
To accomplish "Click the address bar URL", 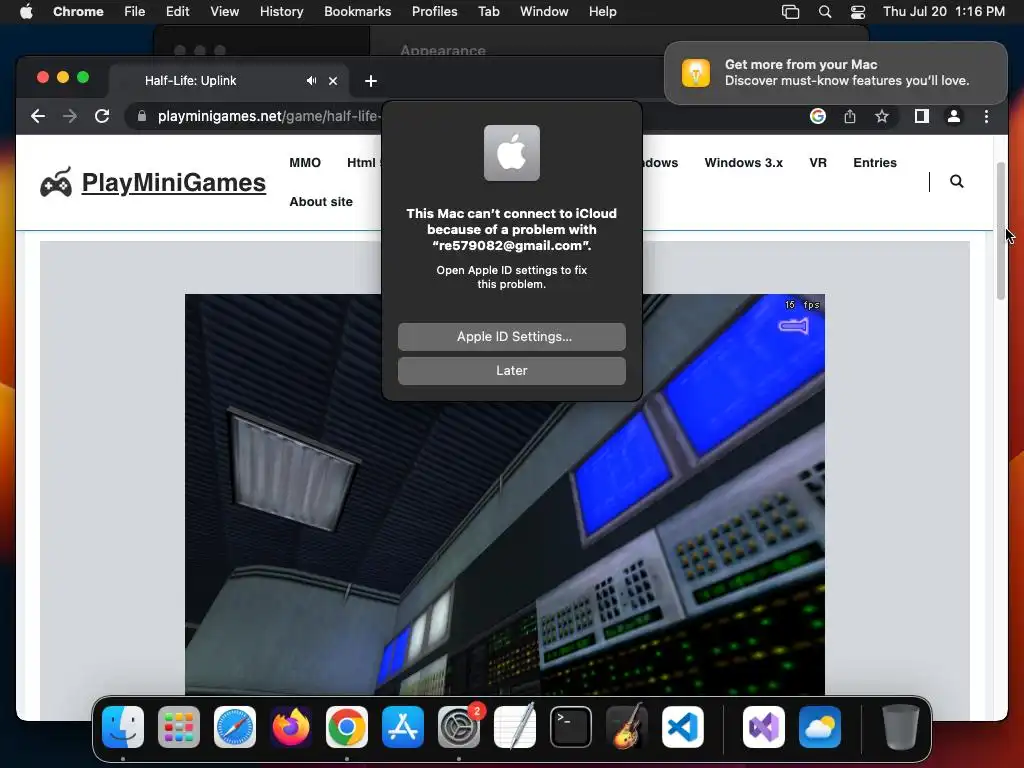I will [x=269, y=116].
